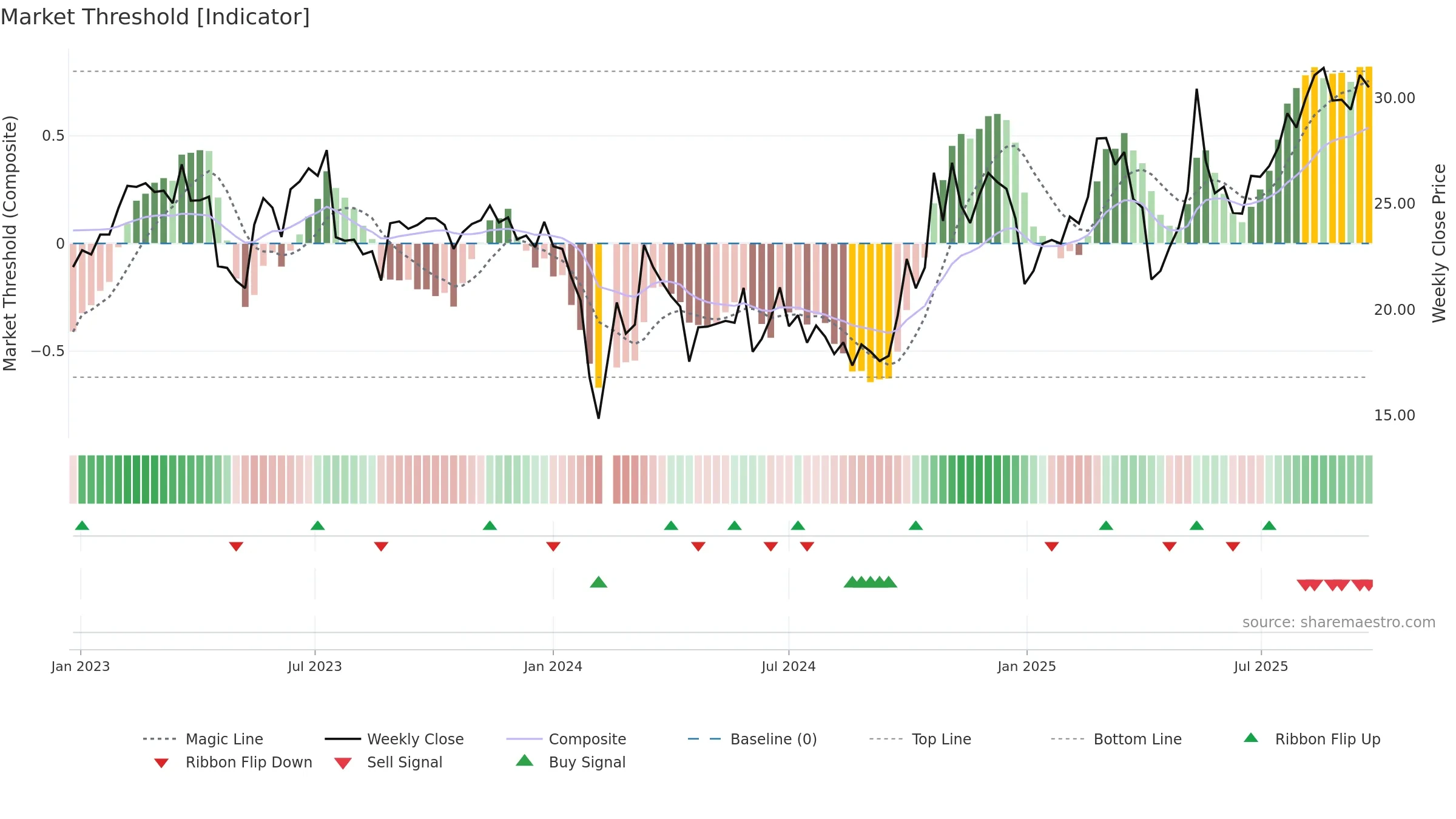Click the 15.00 price tick label

coord(1395,416)
